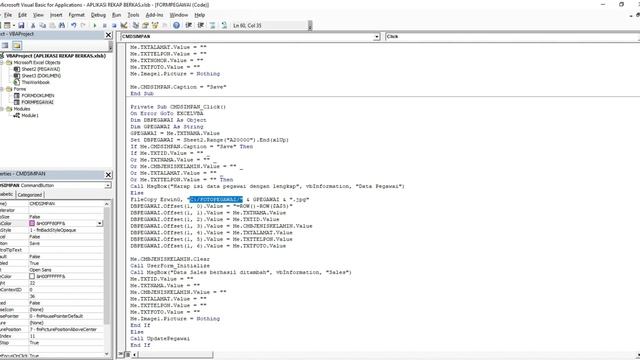
Task: Click the Uncomment Block toolbar icon
Action: [224, 25]
